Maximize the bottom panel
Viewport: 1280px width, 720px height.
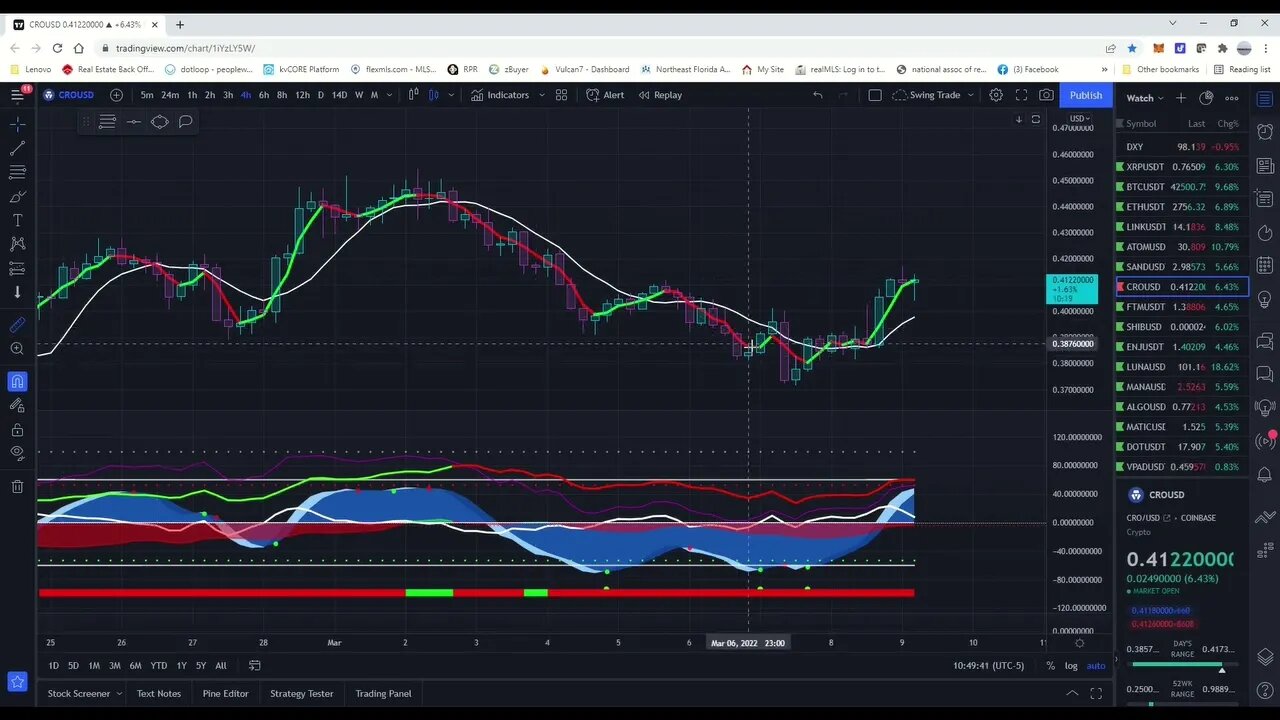[1096, 693]
